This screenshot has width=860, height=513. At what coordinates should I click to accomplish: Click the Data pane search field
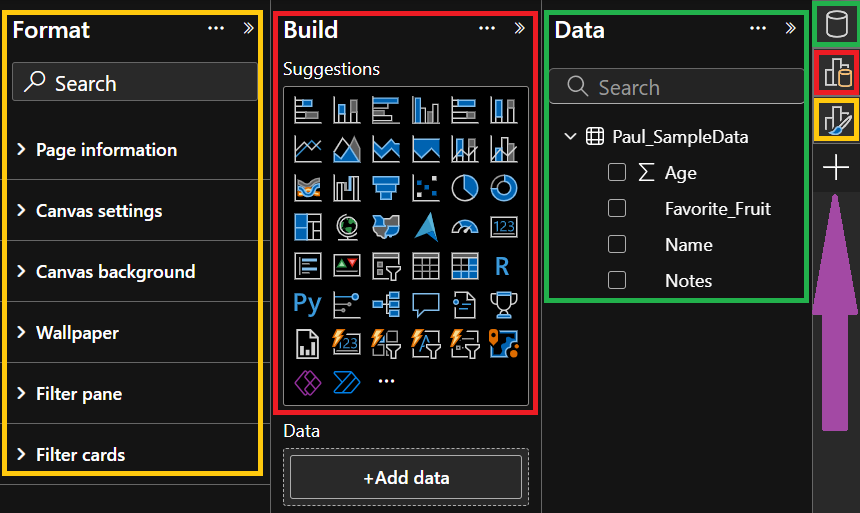[x=676, y=88]
